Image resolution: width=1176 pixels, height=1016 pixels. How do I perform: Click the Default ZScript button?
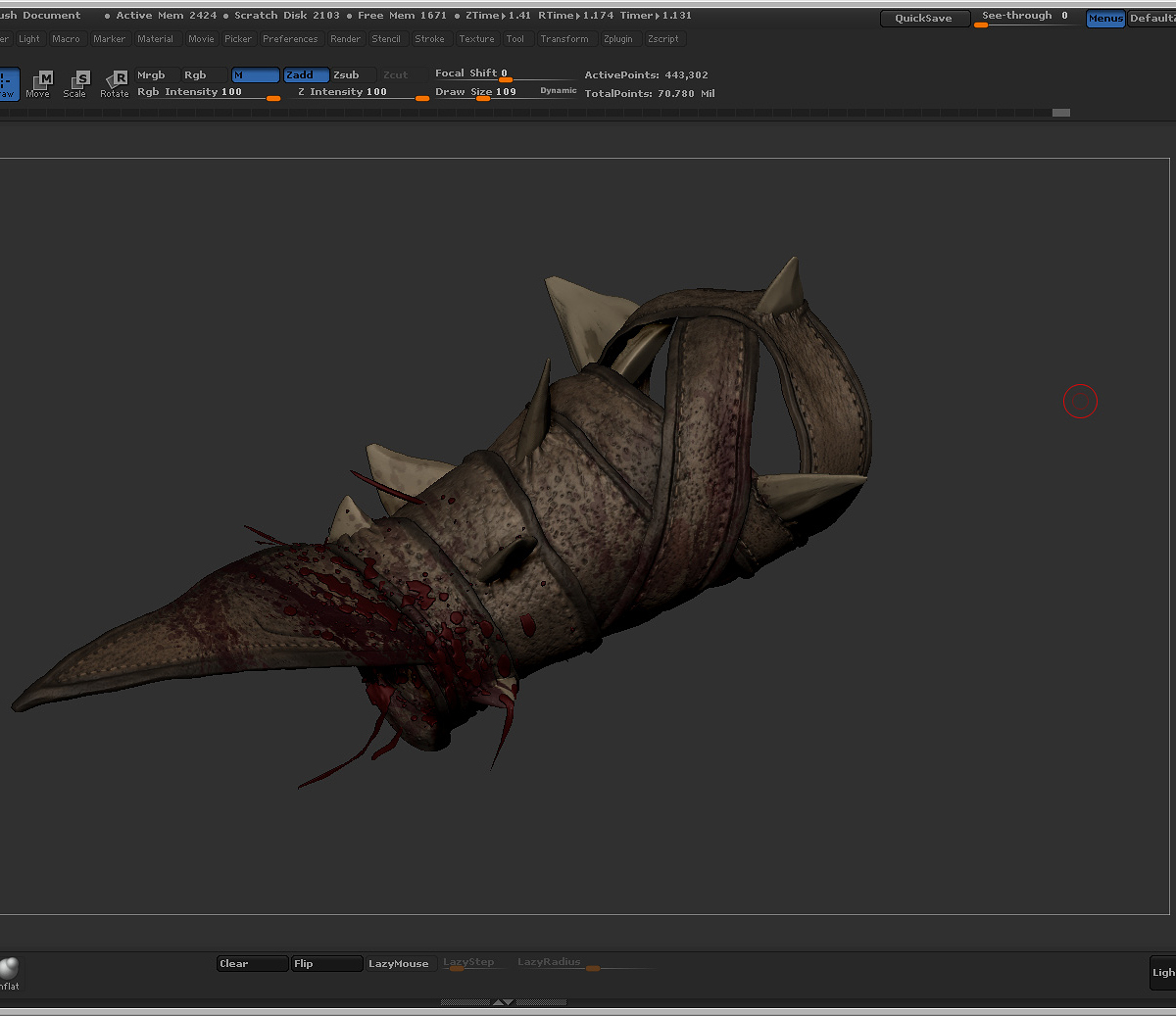pos(1151,19)
